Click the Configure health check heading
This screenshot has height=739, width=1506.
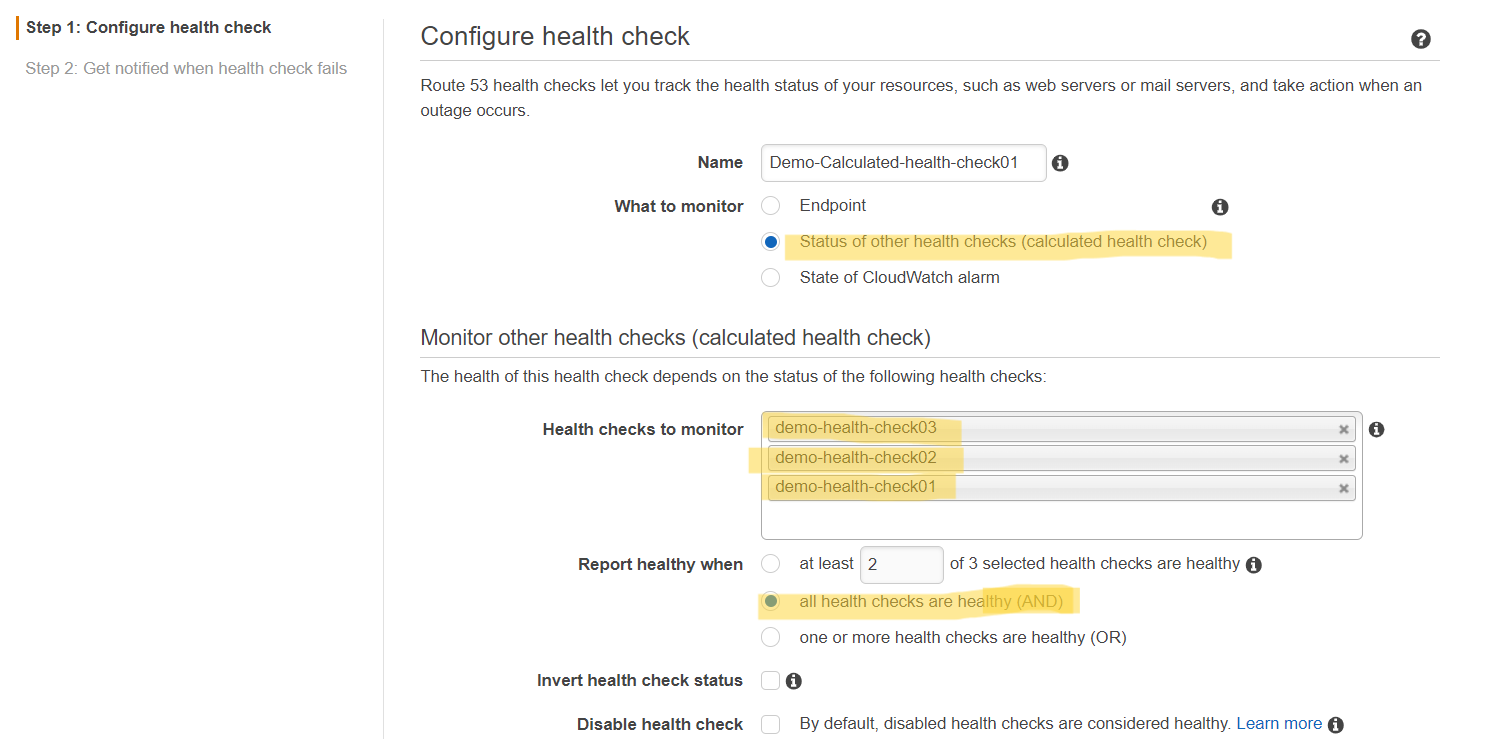pos(555,37)
